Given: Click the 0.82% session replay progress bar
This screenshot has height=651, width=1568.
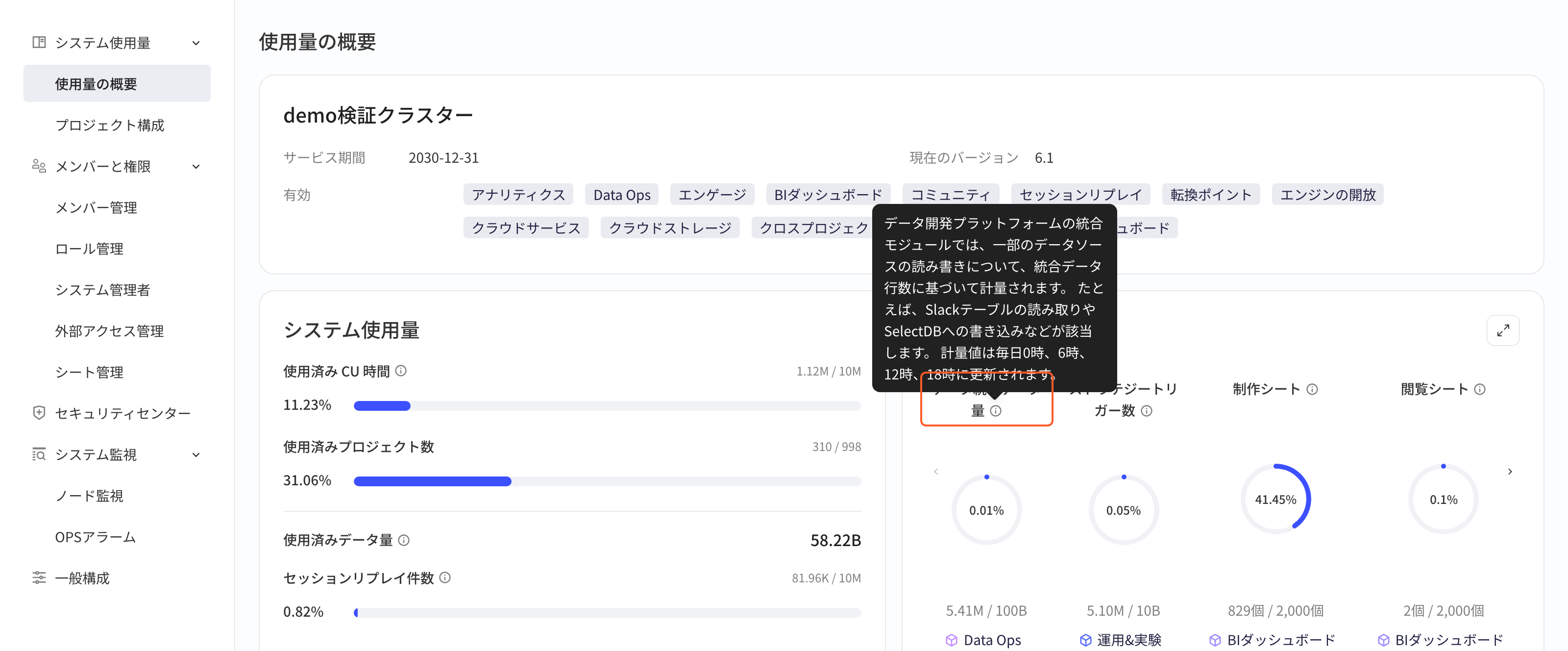Looking at the screenshot, I should [x=607, y=612].
